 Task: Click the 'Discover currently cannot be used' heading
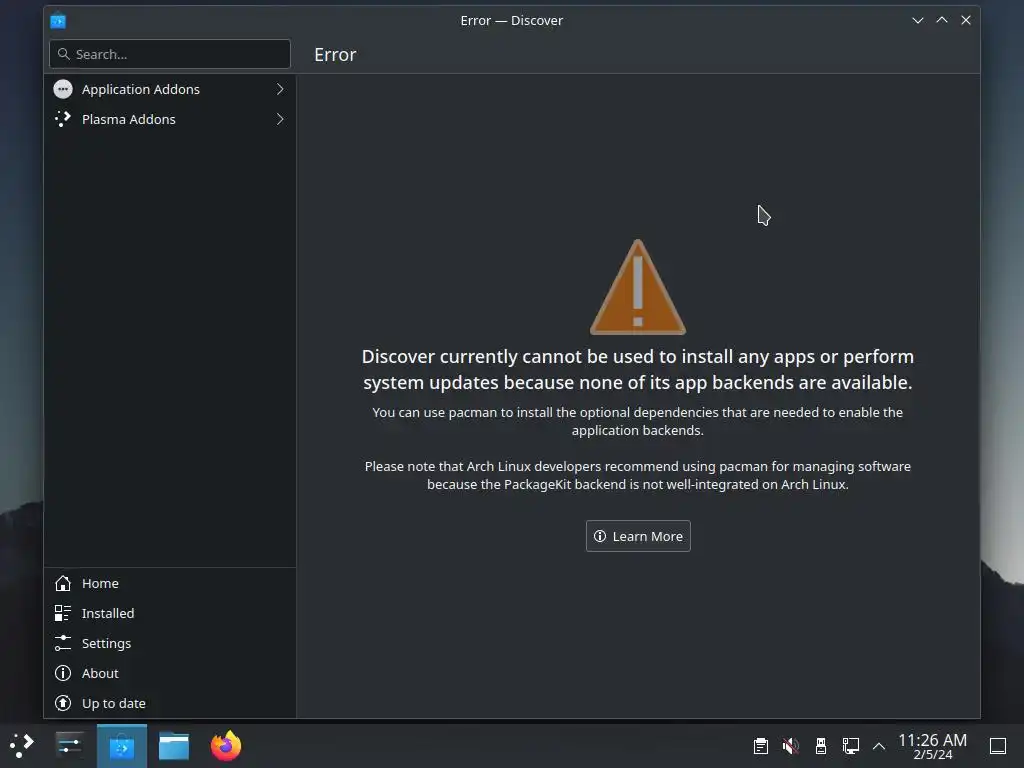point(637,369)
